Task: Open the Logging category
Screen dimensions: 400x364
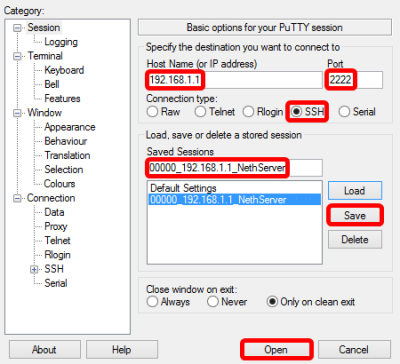Action: pyautogui.click(x=61, y=42)
